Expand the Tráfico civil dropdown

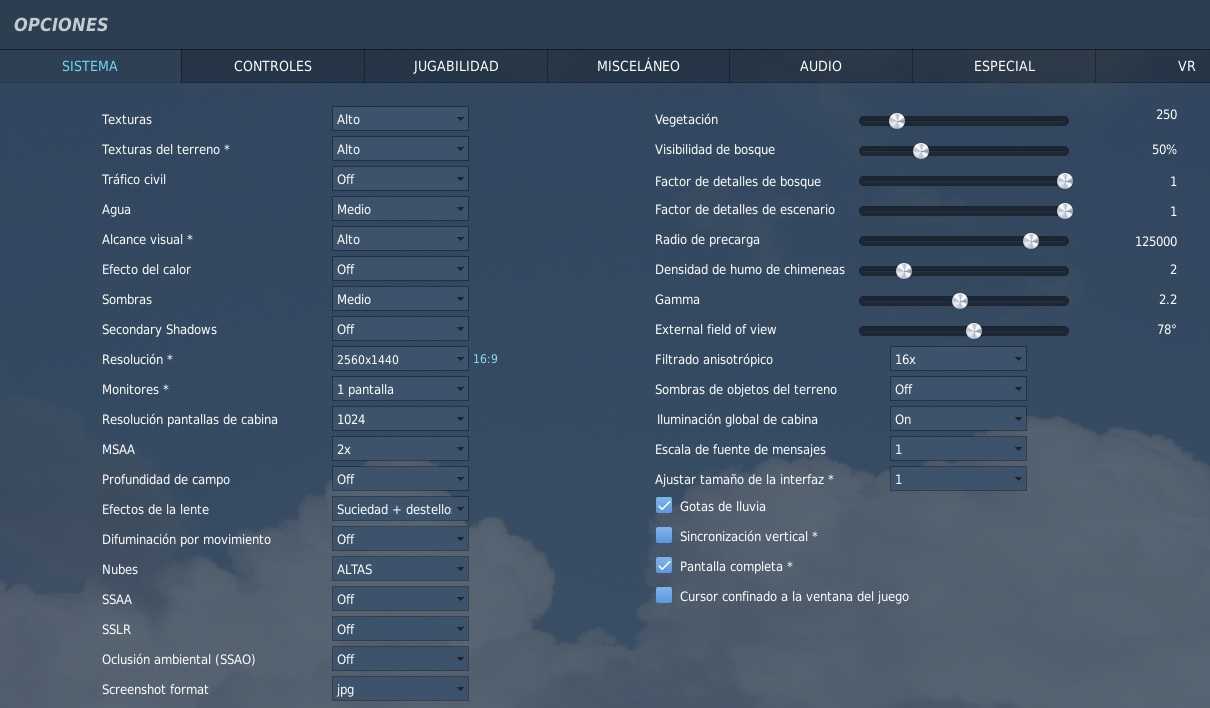(x=400, y=179)
